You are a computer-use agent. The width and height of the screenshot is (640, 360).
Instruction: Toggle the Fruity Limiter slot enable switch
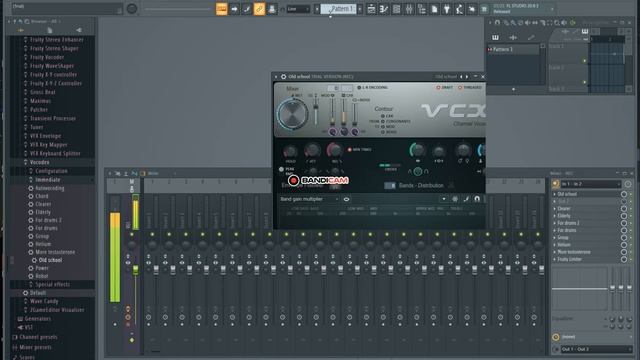coord(624,259)
